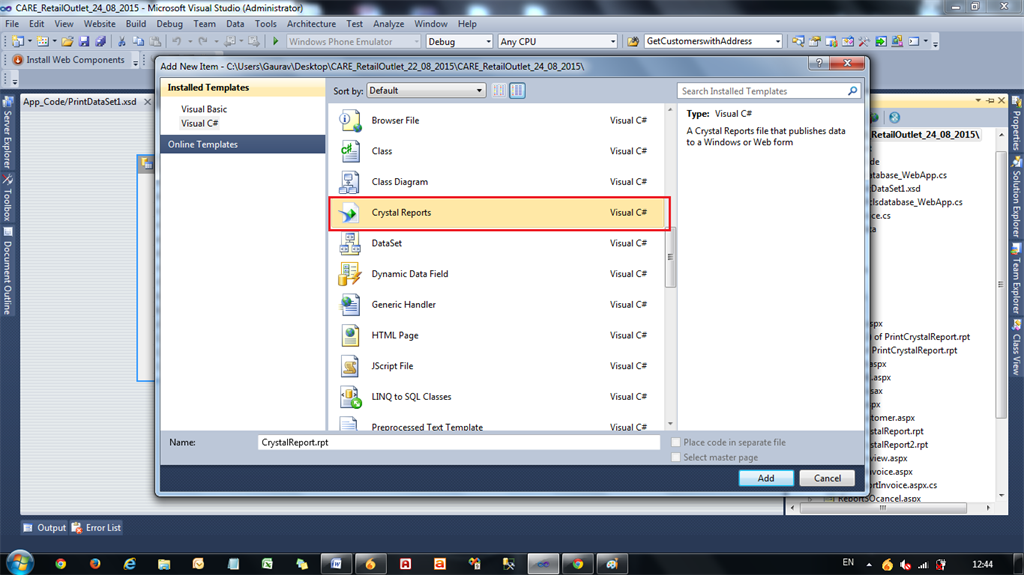Click the Cut scissors toolbar icon
This screenshot has height=575, width=1024.
121,42
